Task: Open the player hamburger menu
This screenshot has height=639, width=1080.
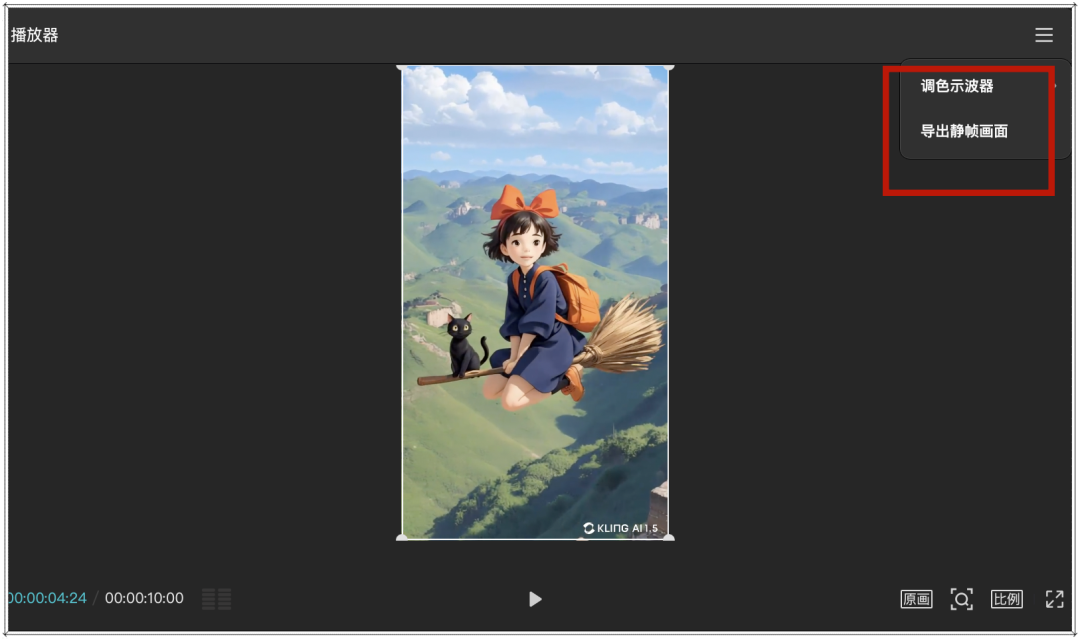Action: [1043, 35]
